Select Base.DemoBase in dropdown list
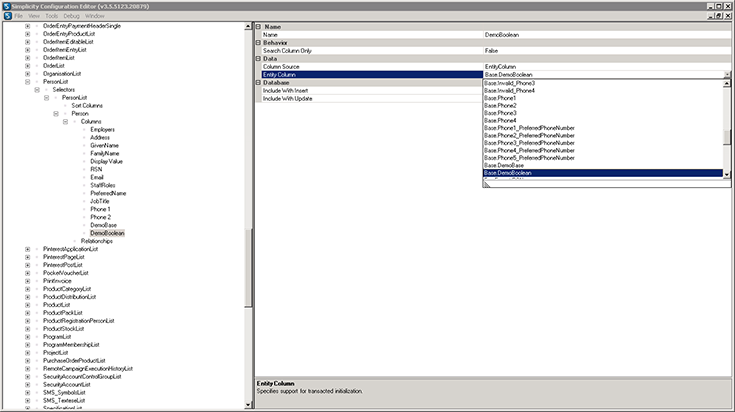735x412 pixels. 504,165
